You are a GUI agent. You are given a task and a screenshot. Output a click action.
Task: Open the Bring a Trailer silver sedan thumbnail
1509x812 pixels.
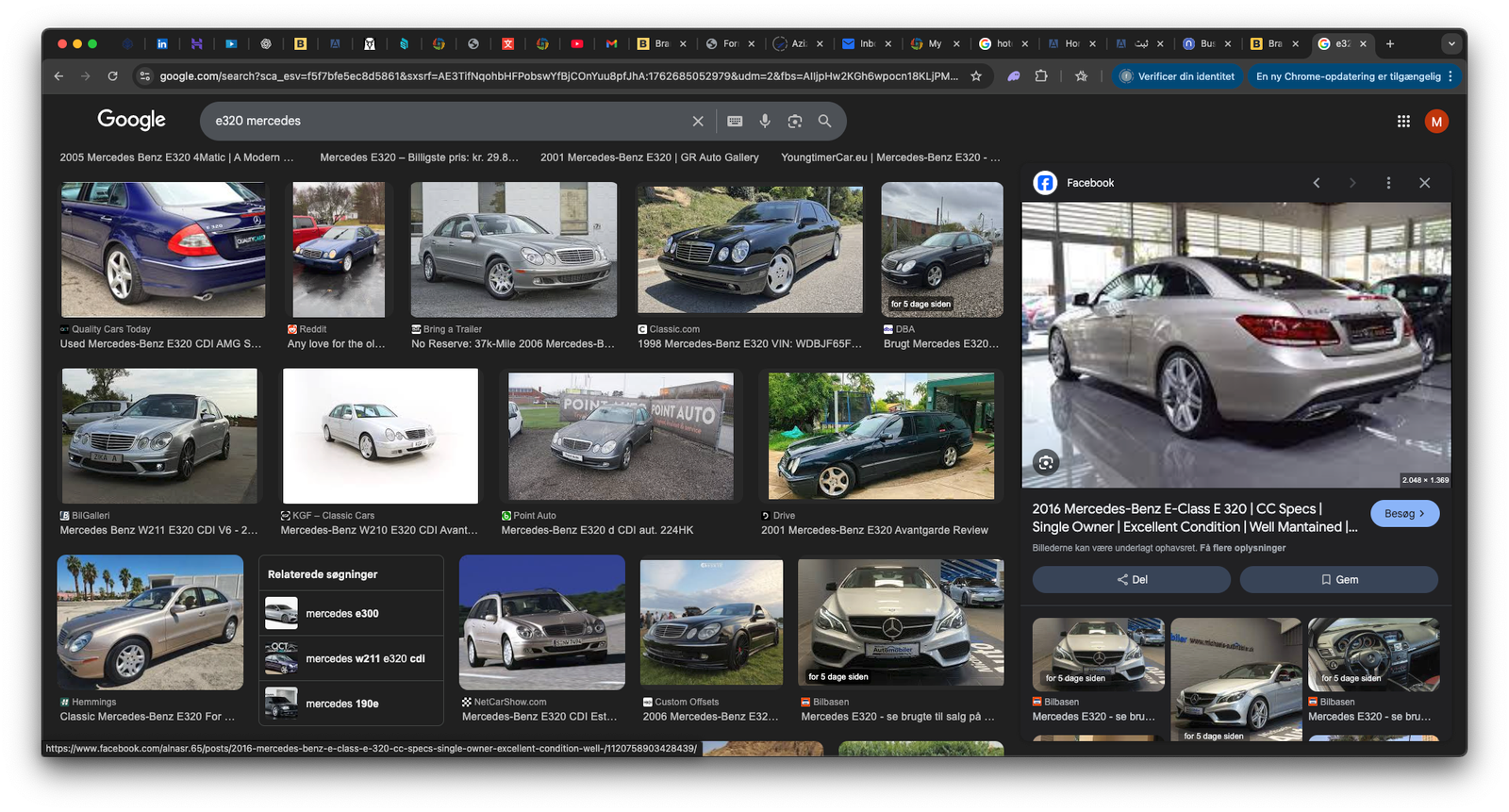click(514, 250)
